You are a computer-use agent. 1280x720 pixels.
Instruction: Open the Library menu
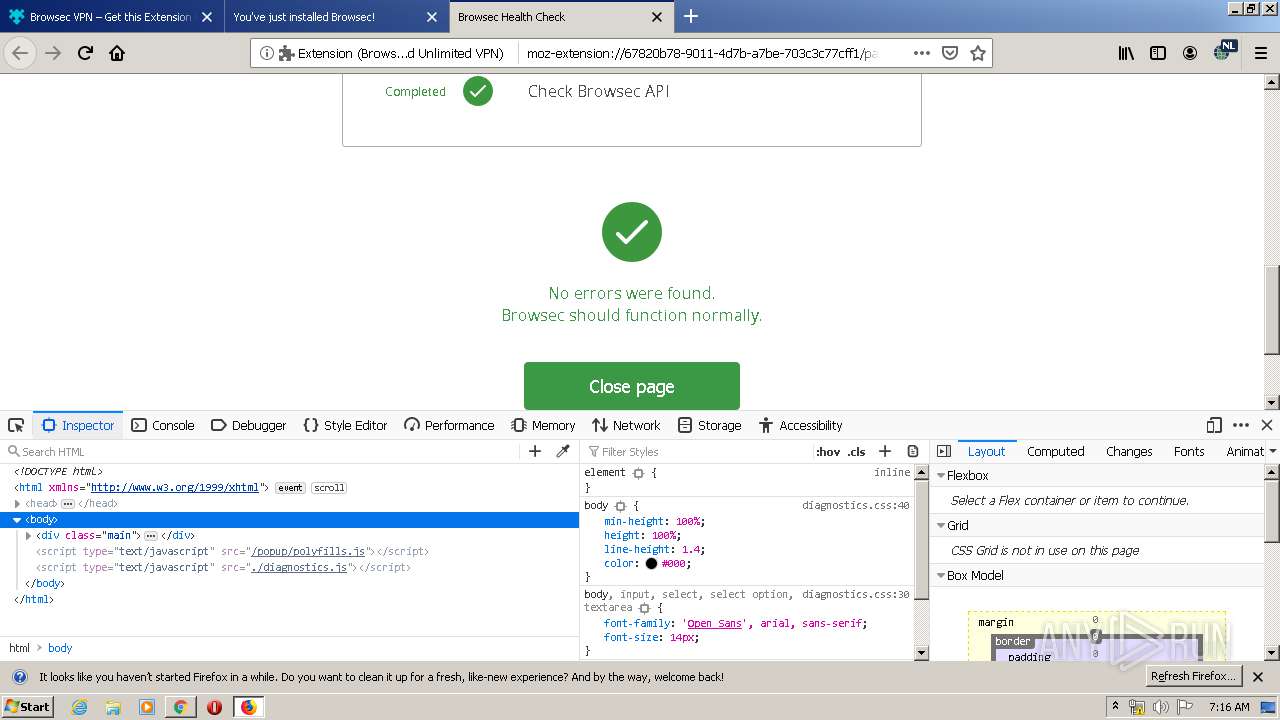(1126, 53)
